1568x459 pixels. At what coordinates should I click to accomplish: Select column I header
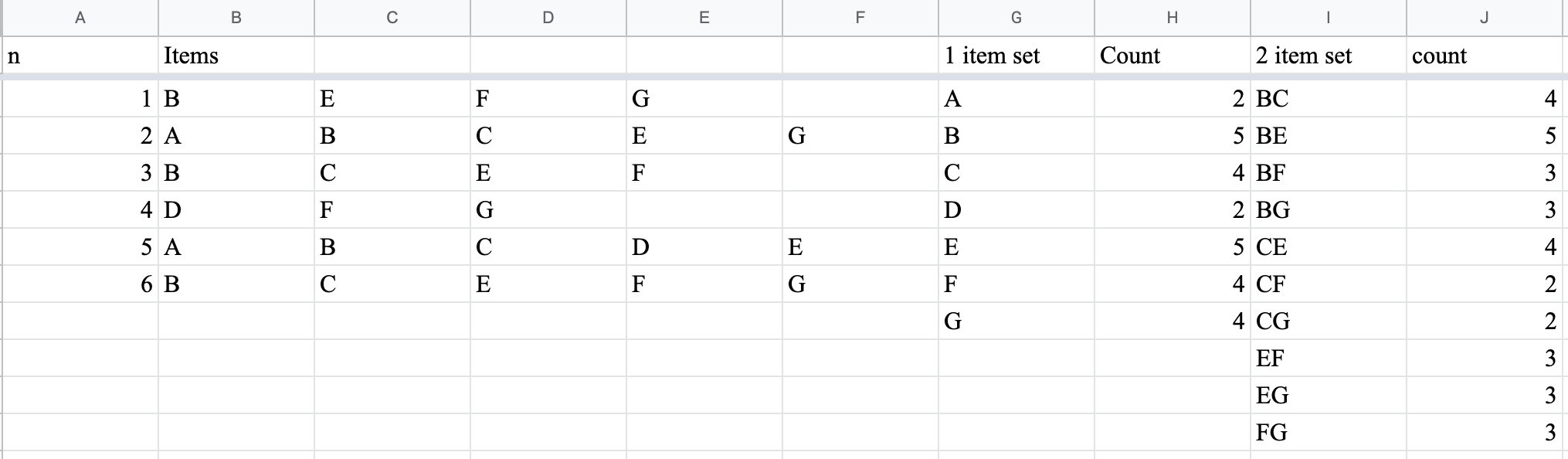(1329, 18)
